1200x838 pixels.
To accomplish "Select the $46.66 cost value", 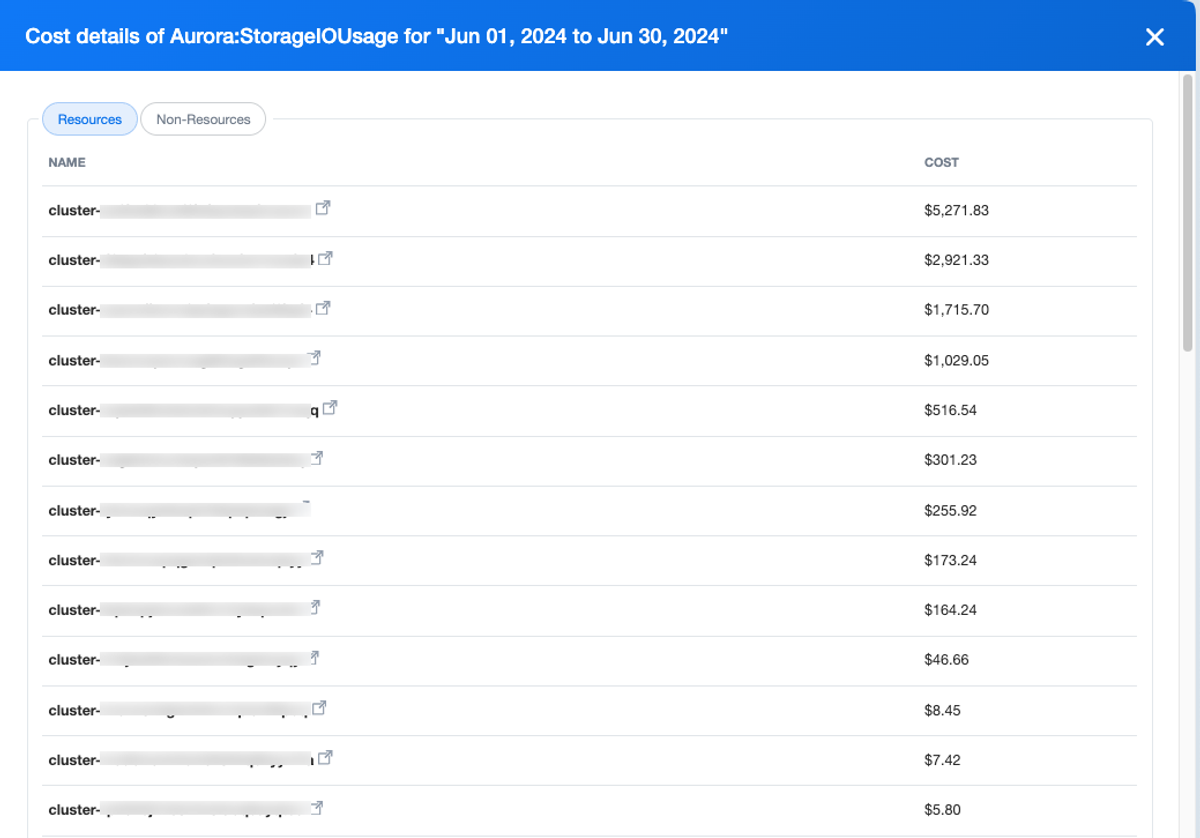I will [946, 660].
